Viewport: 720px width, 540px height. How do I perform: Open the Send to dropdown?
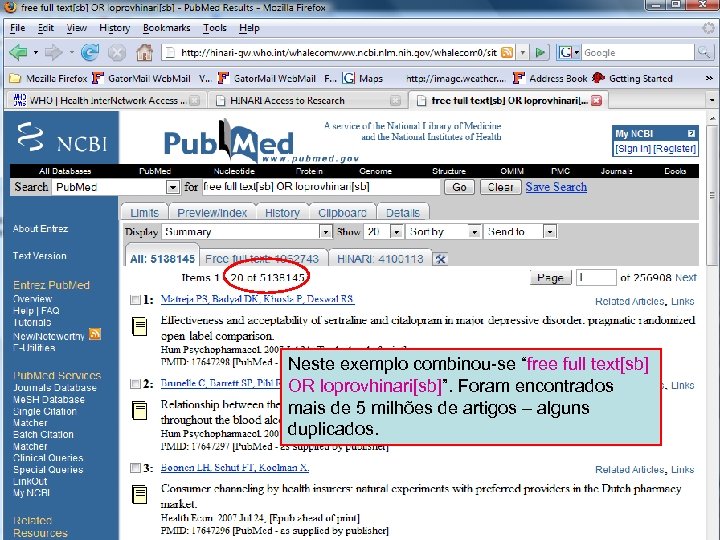point(550,231)
